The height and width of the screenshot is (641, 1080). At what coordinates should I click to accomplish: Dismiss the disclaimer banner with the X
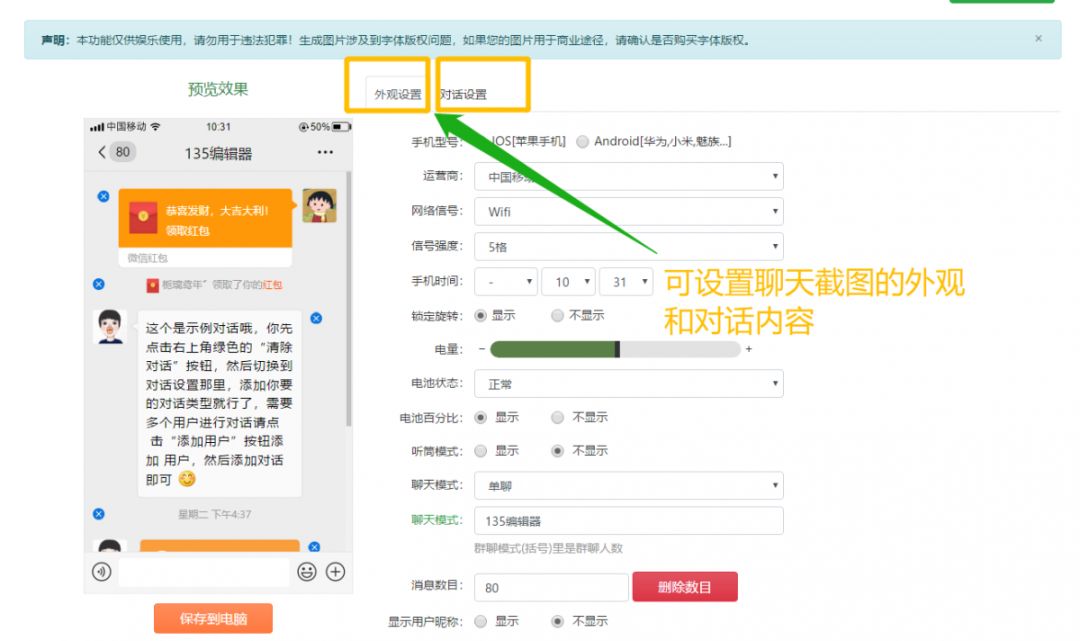[1038, 39]
